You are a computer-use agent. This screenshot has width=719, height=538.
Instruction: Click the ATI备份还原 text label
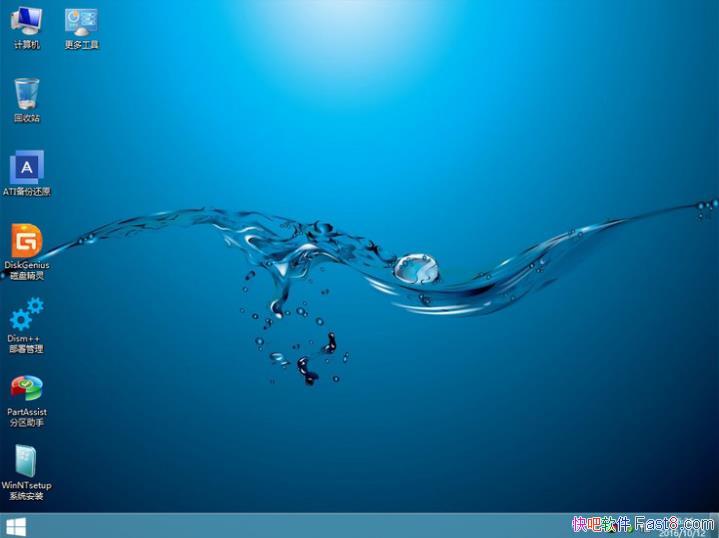tap(27, 191)
